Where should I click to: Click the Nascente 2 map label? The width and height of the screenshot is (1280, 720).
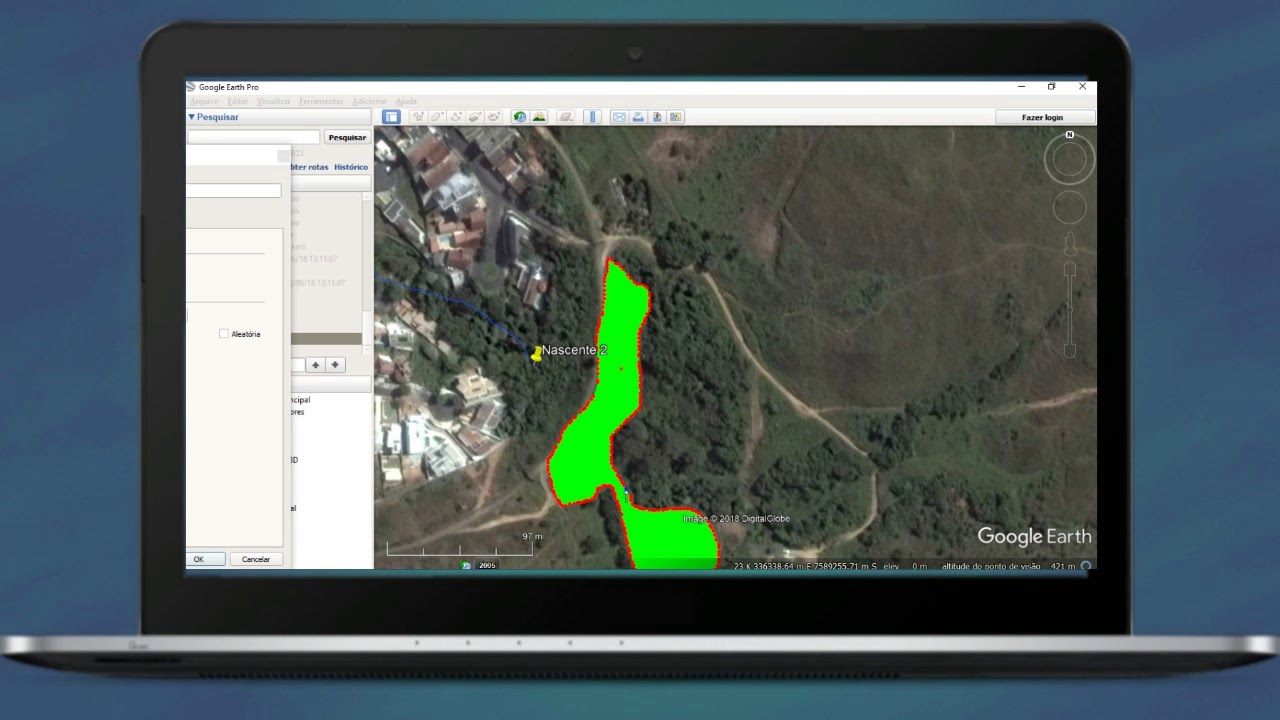tap(574, 350)
